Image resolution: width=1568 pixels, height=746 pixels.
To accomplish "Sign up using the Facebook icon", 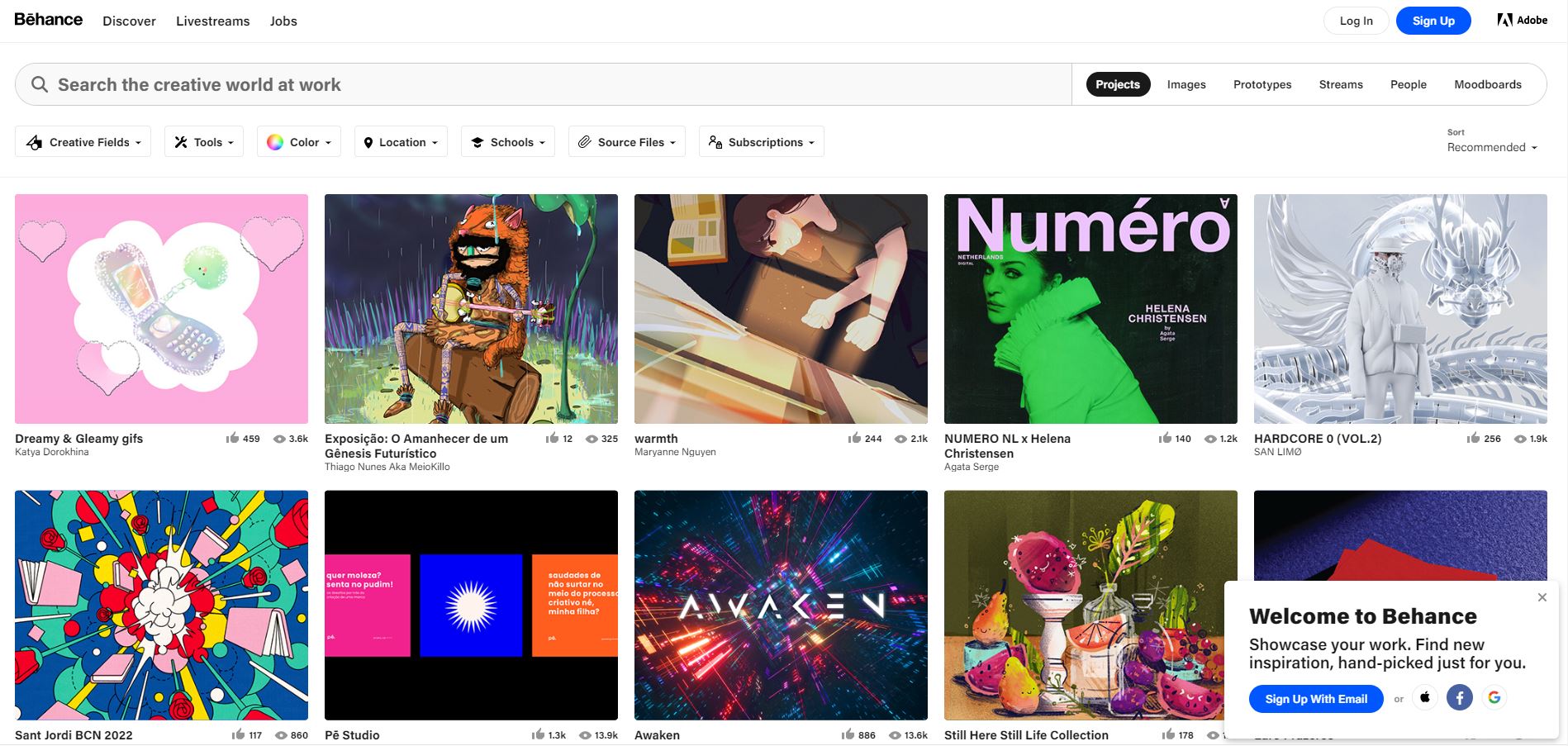I will pyautogui.click(x=1460, y=698).
